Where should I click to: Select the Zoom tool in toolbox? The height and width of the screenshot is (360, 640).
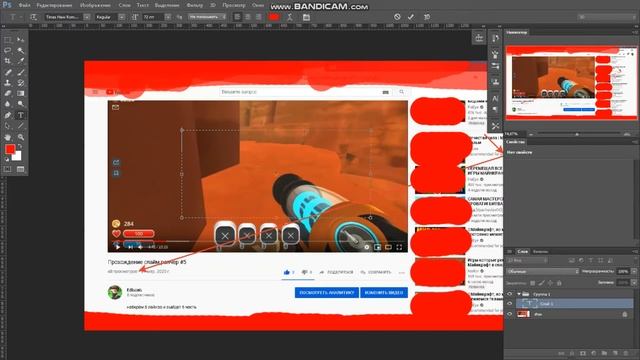pos(20,137)
